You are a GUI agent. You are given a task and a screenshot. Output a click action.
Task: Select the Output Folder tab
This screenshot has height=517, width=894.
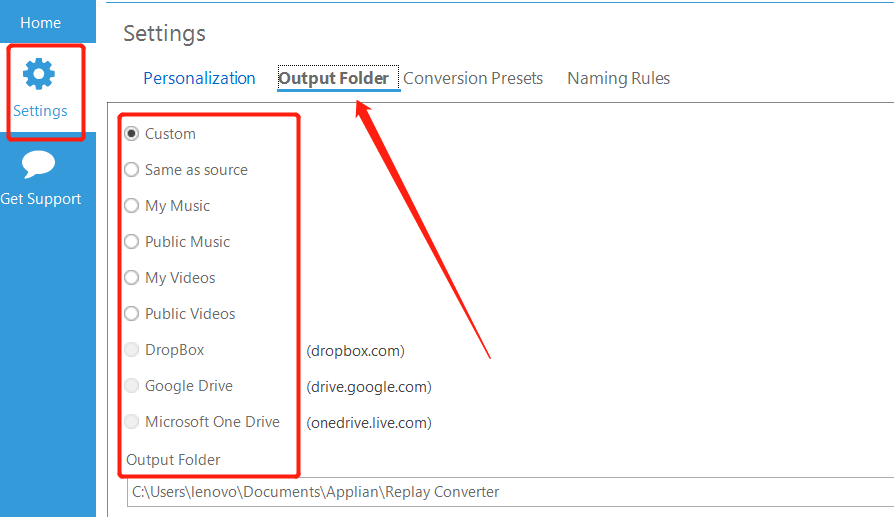334,78
